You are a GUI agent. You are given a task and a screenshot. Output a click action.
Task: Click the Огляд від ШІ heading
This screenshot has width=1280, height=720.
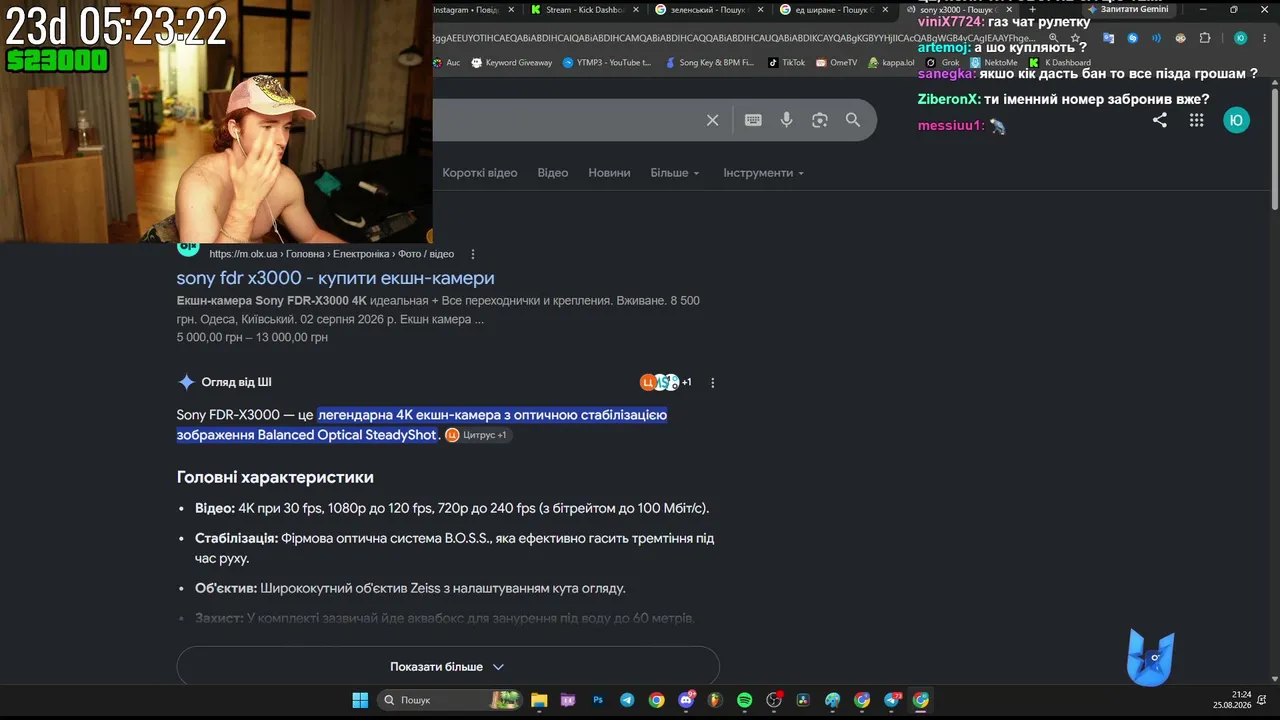point(236,382)
